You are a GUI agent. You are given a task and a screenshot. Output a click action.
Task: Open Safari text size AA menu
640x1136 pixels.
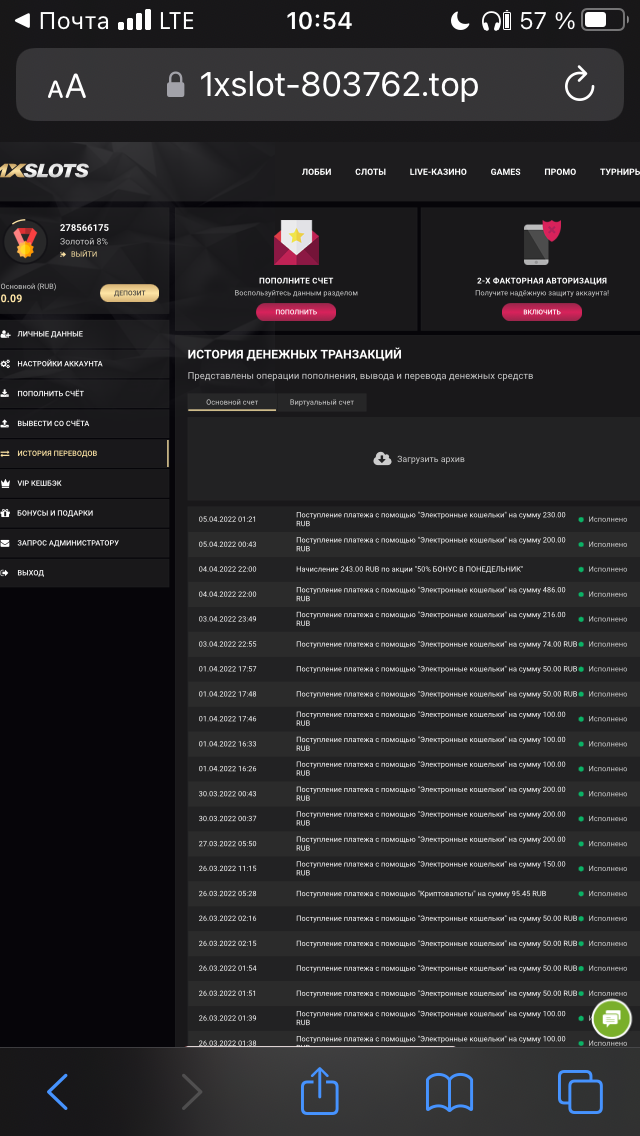point(67,87)
